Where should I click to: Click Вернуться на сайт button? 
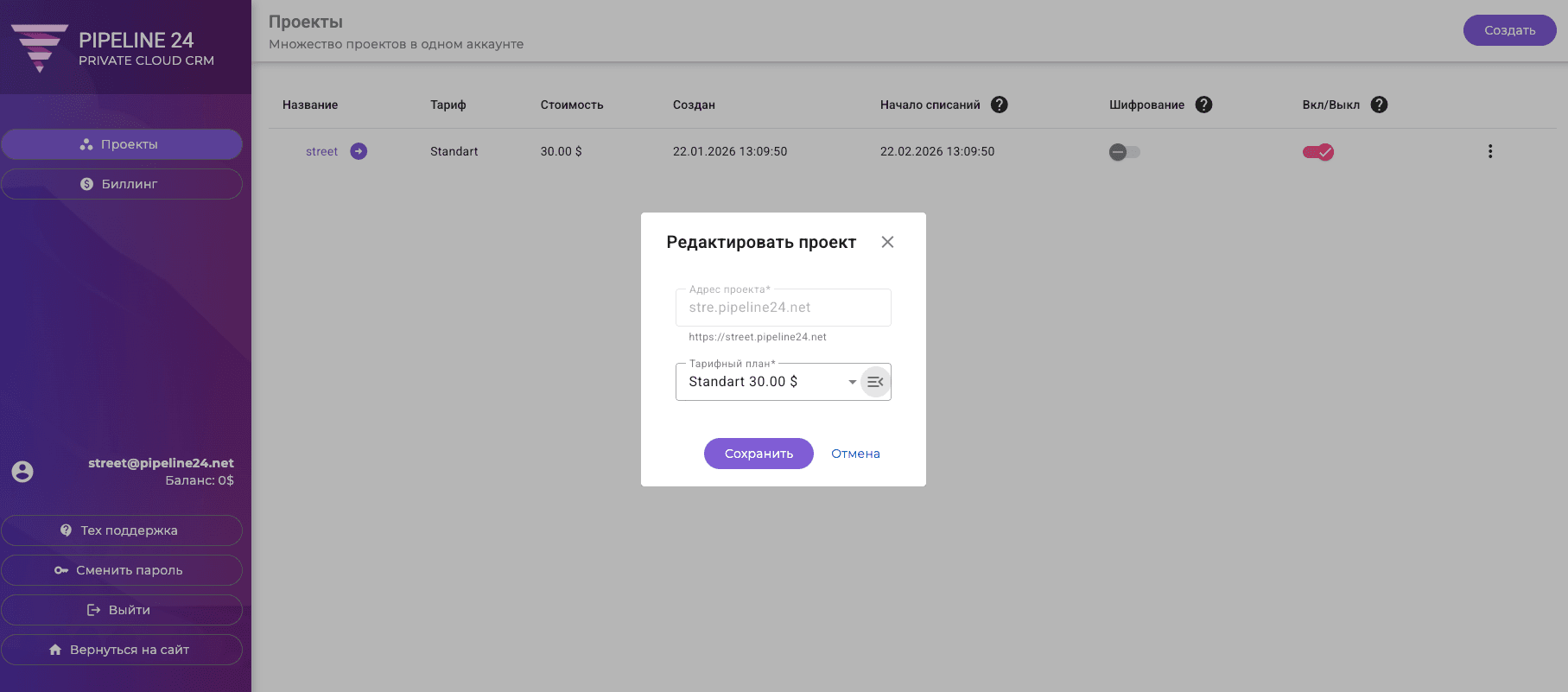122,650
